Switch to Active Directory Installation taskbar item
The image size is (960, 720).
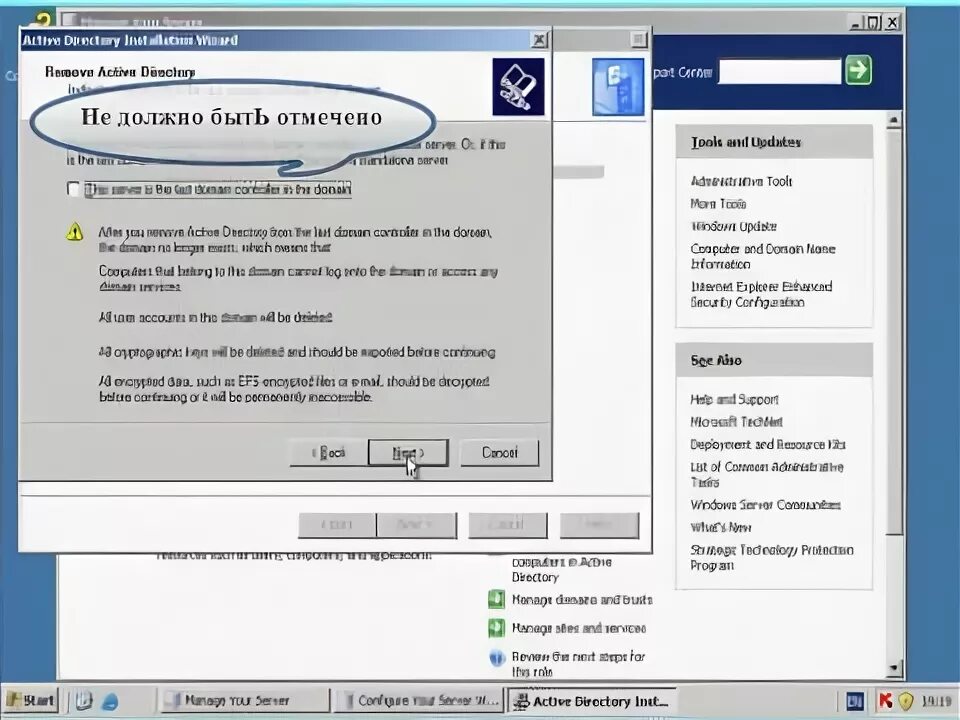(x=591, y=701)
